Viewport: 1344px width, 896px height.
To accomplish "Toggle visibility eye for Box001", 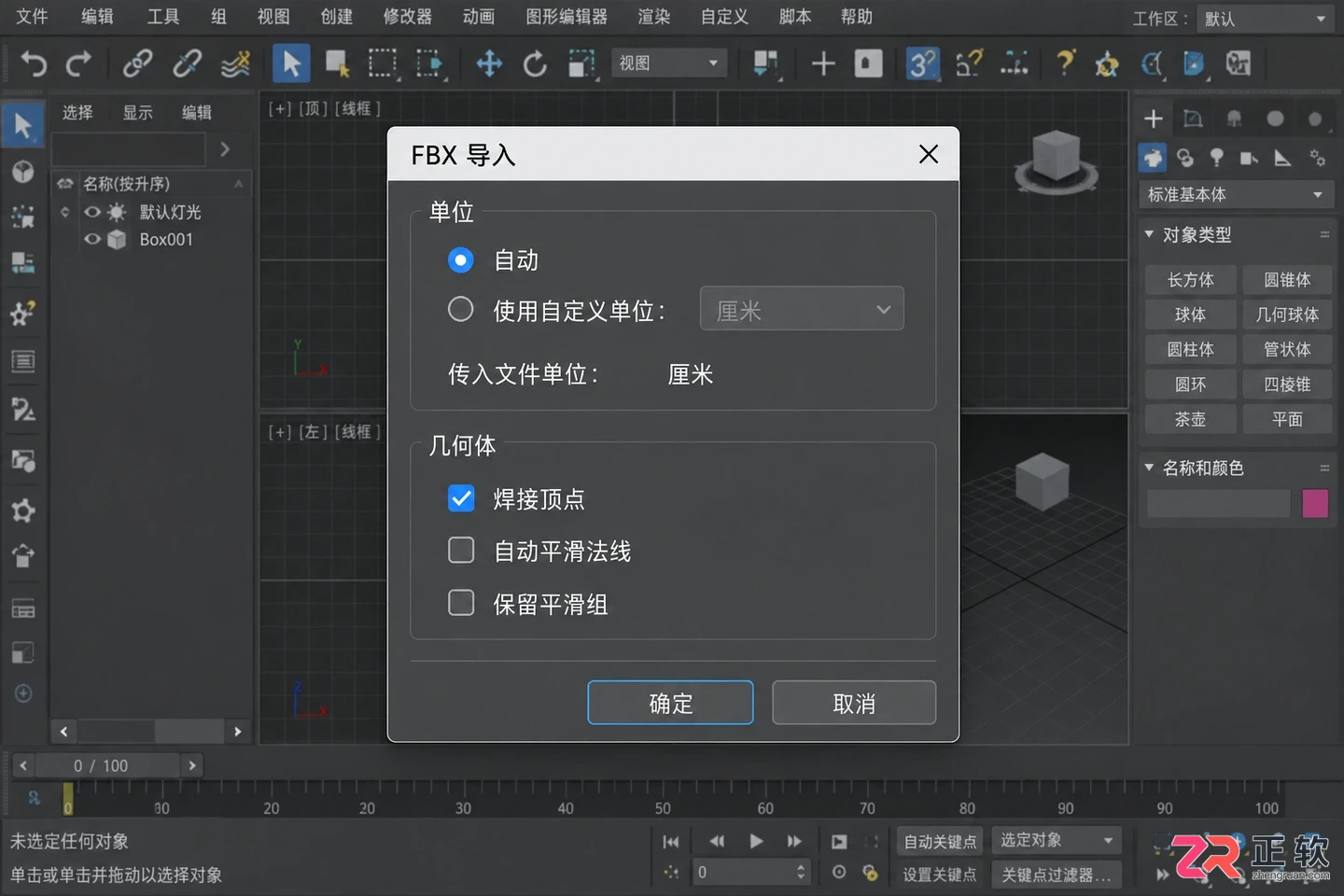I will pos(92,239).
